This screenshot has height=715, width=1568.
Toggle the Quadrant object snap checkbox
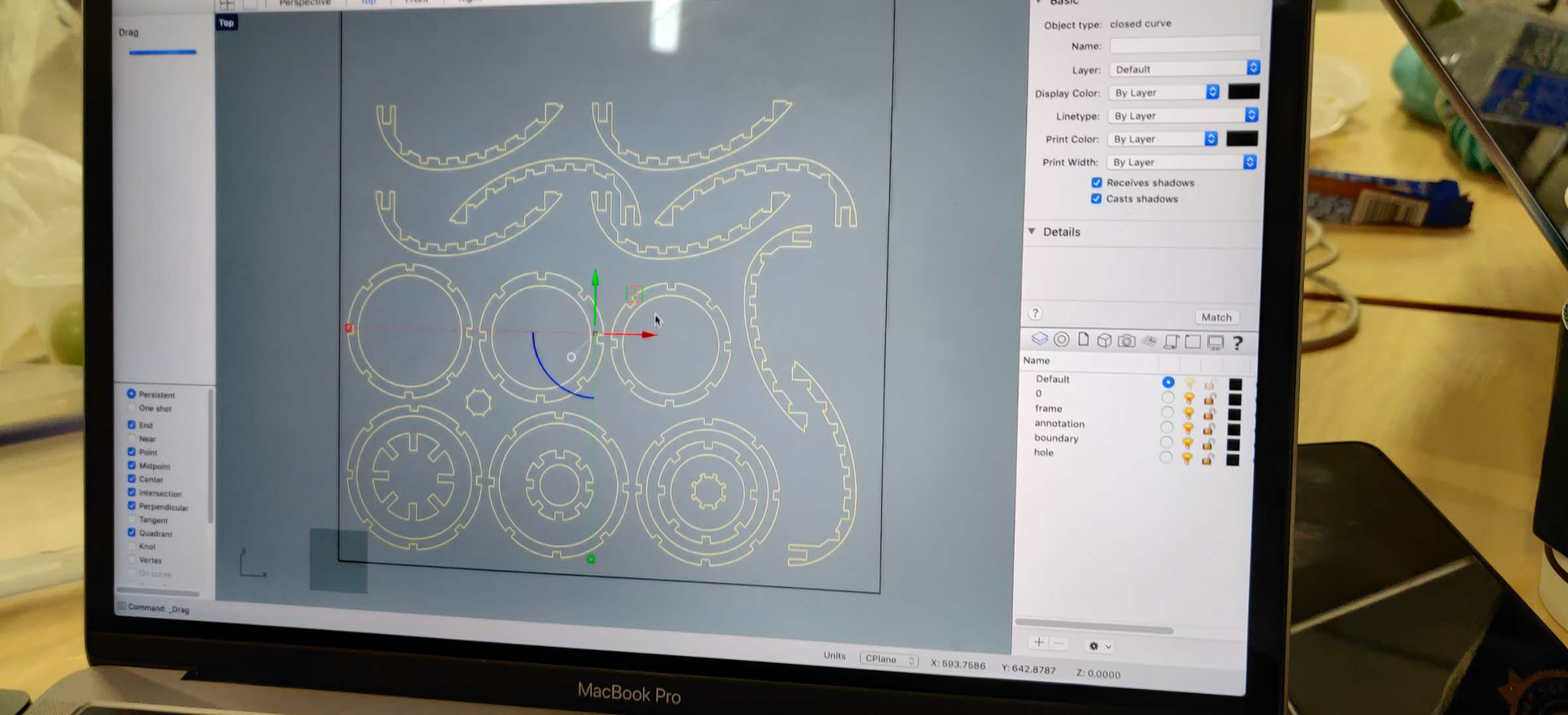tap(131, 532)
